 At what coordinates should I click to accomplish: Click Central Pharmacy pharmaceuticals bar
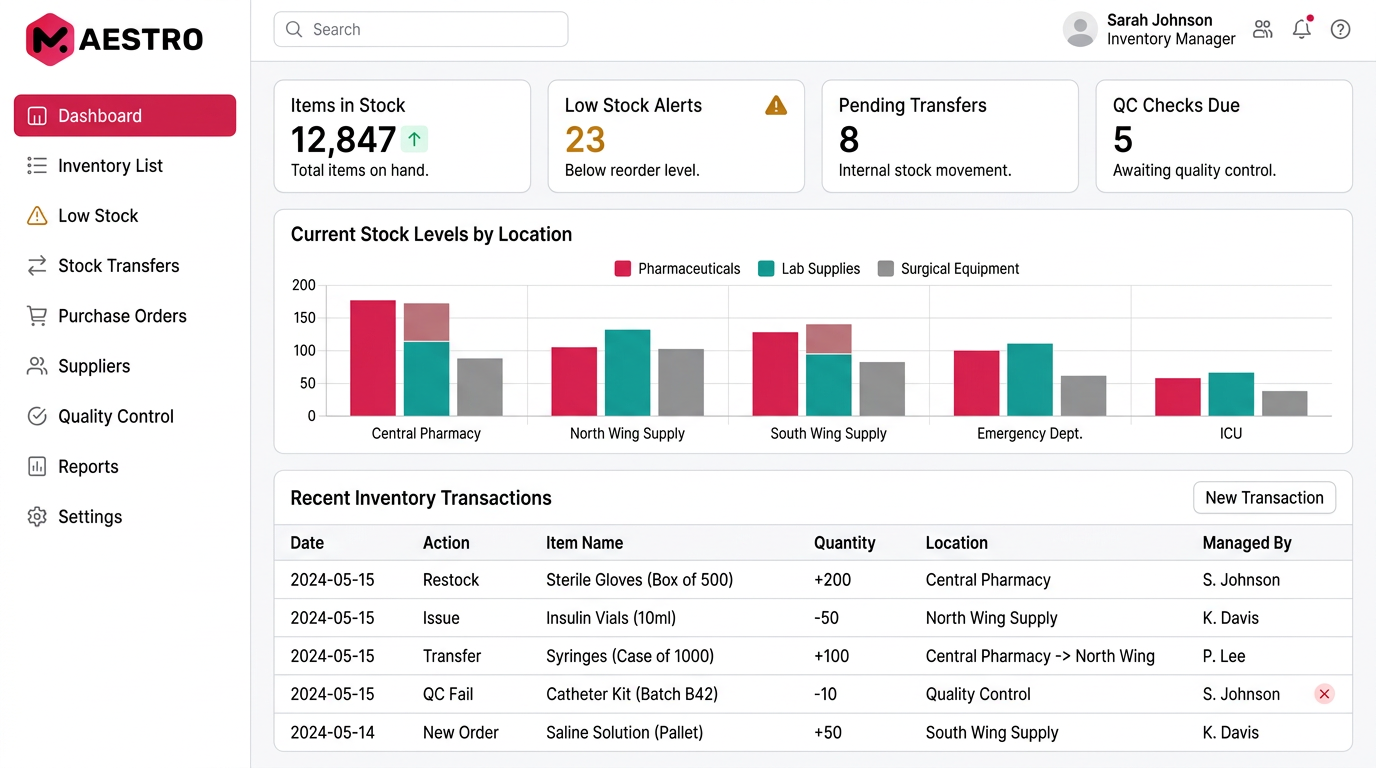pyautogui.click(x=373, y=358)
